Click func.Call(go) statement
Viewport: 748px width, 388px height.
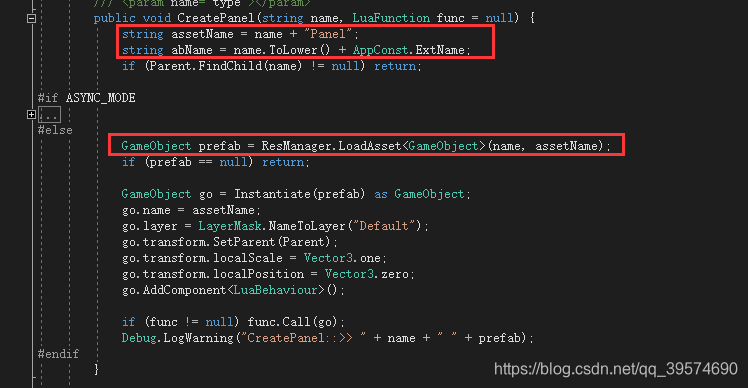coord(296,322)
